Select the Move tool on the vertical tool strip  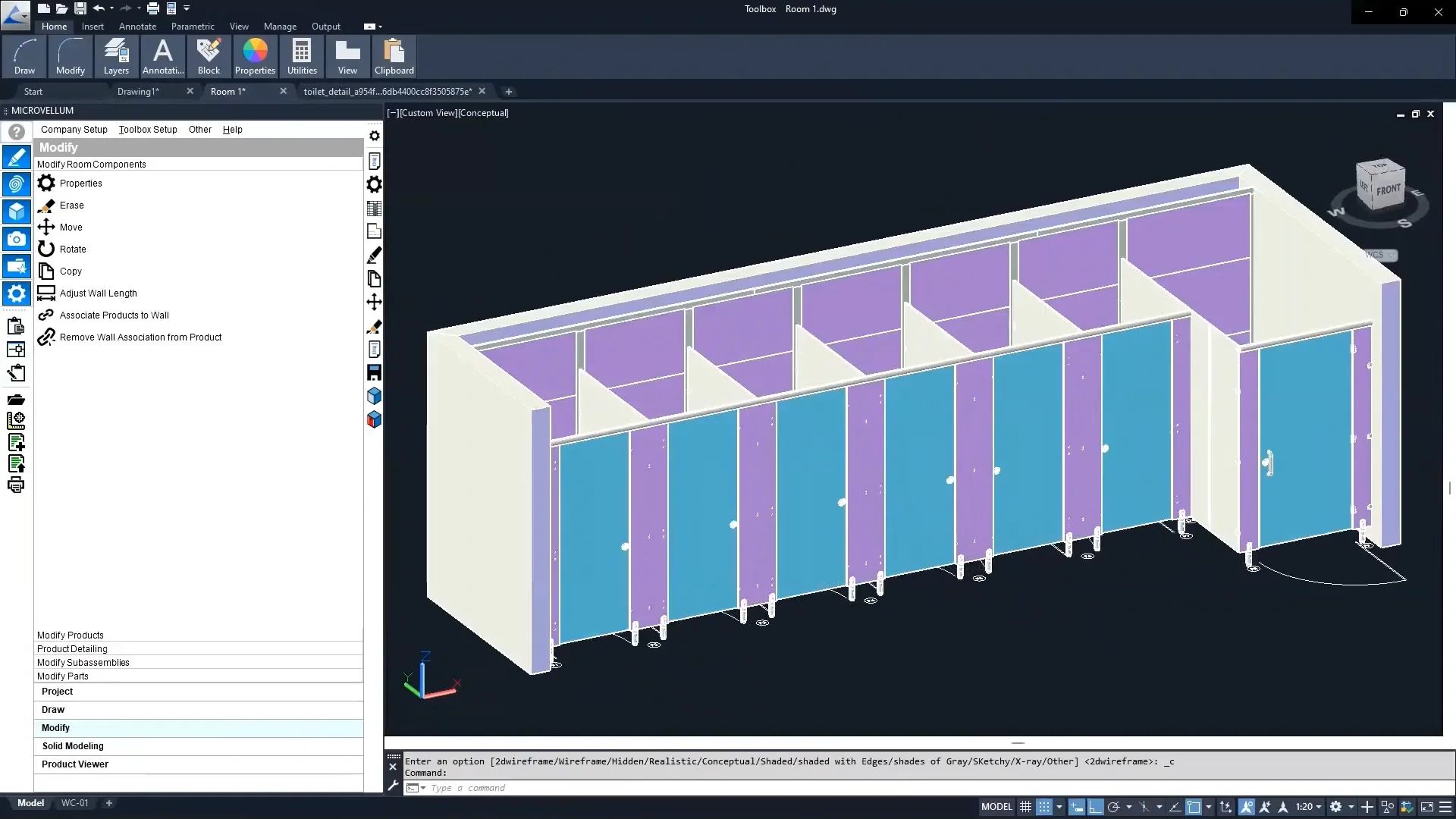374,302
